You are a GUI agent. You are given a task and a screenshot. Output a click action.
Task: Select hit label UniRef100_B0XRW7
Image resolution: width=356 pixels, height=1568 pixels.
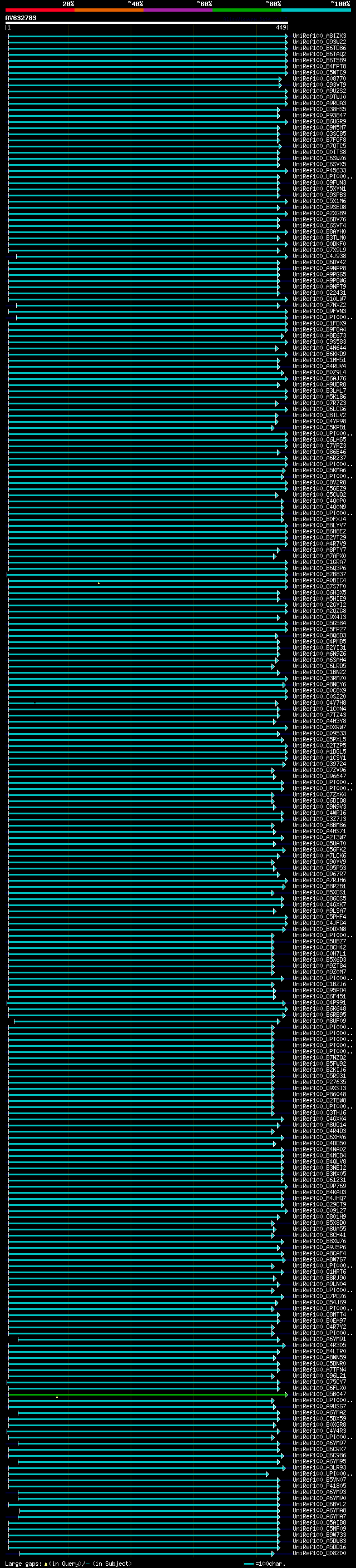pyautogui.click(x=319, y=728)
